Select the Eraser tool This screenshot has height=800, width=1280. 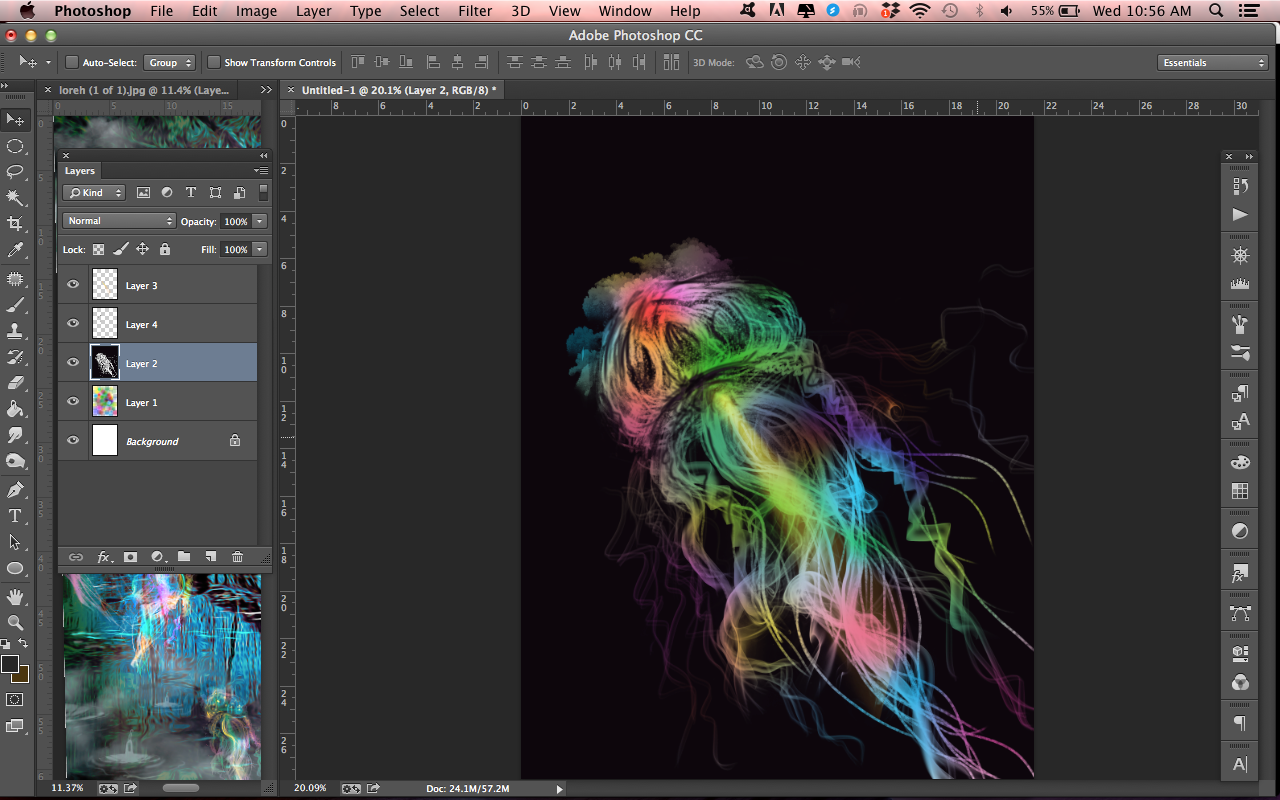15,383
